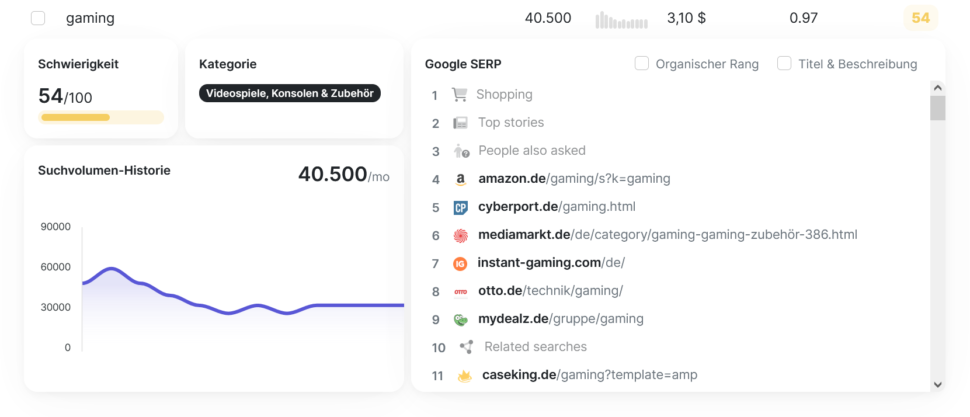970x417 pixels.
Task: Click the SERP list scroll-down arrow
Action: [938, 384]
